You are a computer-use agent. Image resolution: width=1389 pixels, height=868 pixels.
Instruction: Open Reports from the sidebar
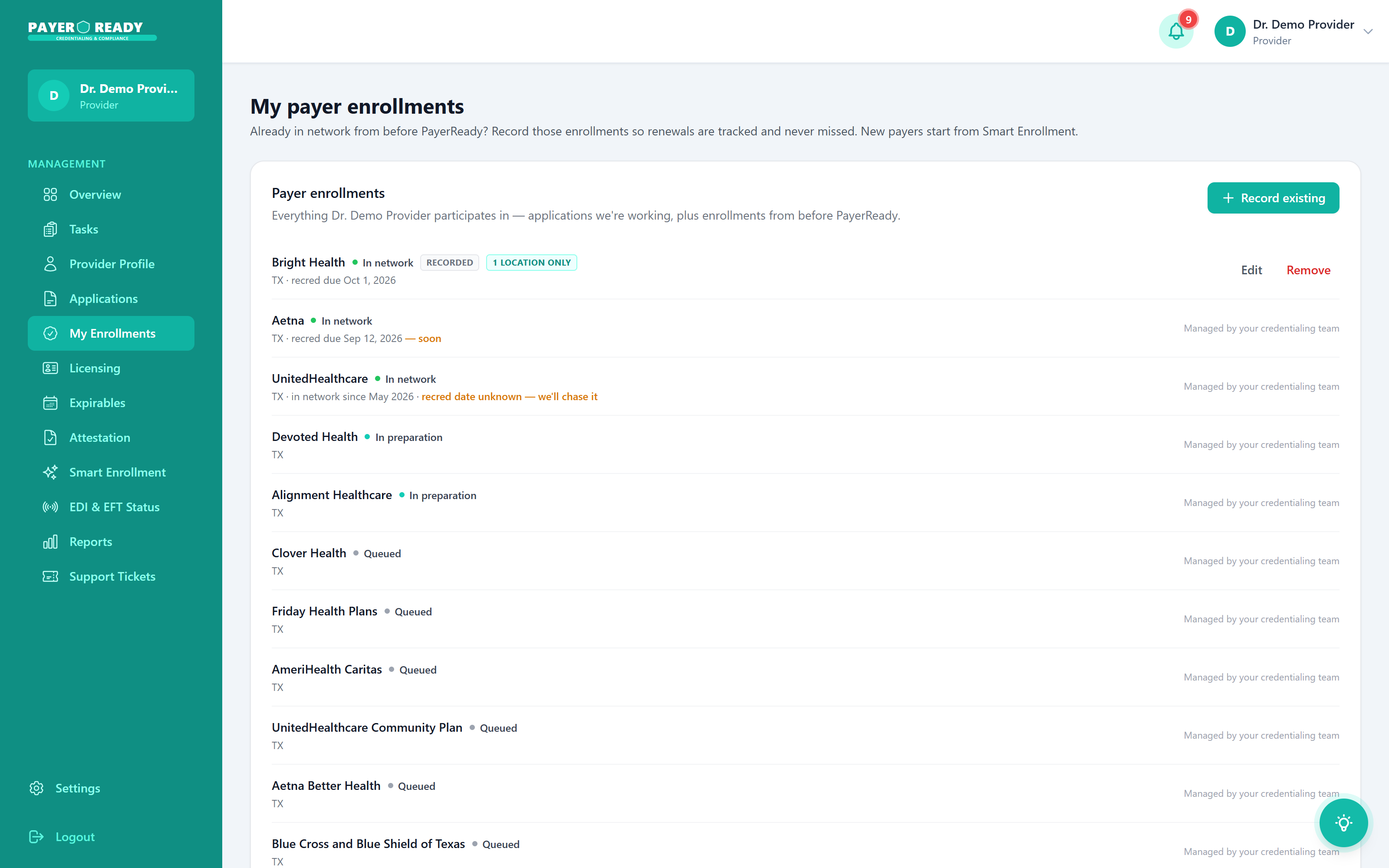[111, 542]
